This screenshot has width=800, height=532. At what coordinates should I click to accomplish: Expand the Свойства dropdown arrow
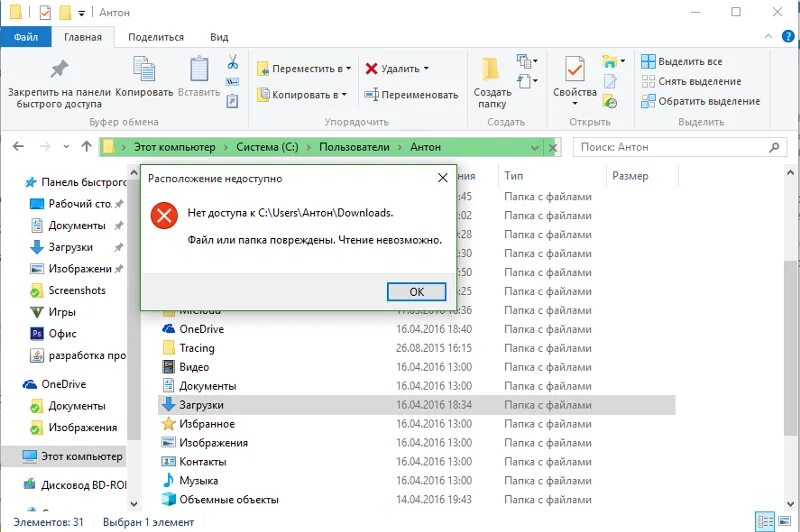click(574, 104)
